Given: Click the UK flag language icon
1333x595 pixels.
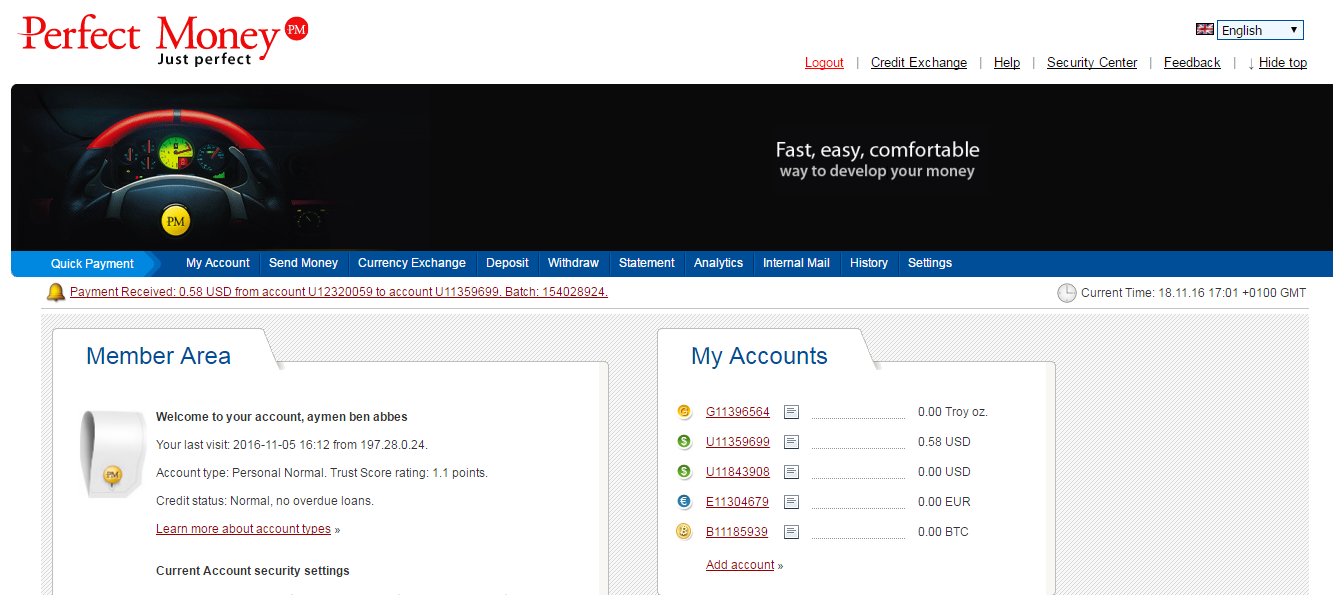Looking at the screenshot, I should tap(1205, 30).
